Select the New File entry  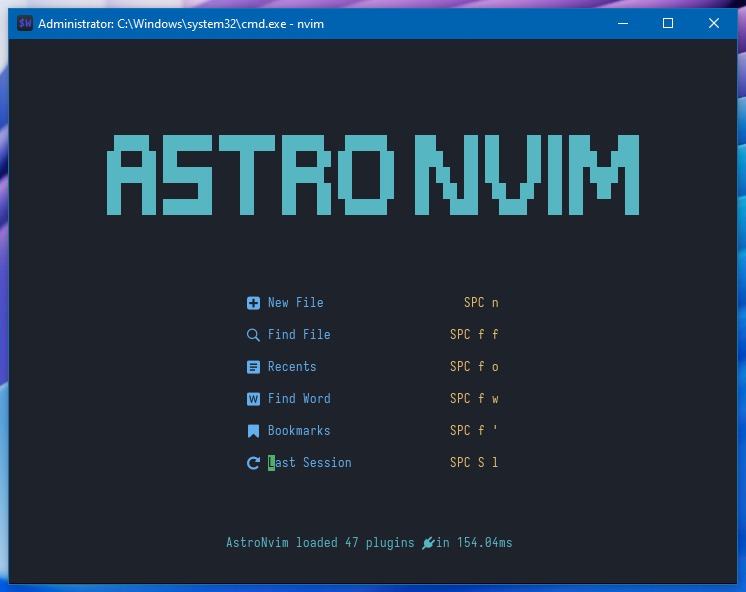click(372, 303)
